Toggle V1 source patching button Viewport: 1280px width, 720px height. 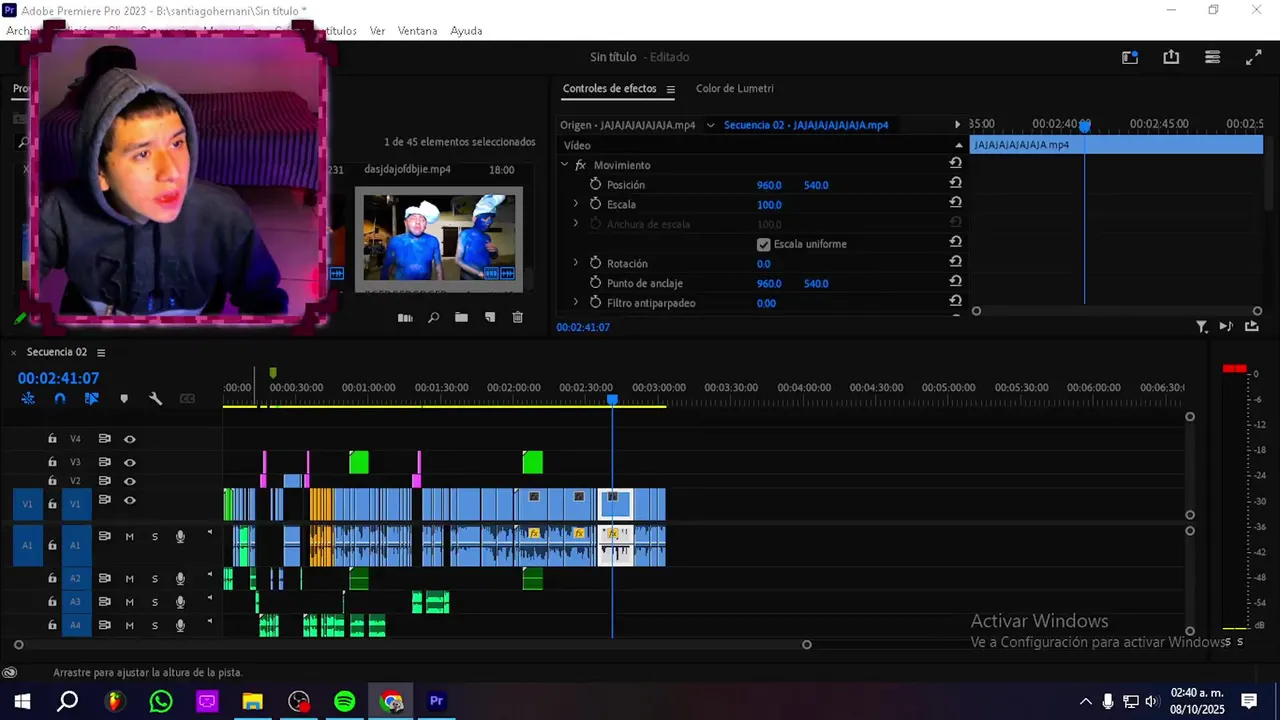click(27, 505)
